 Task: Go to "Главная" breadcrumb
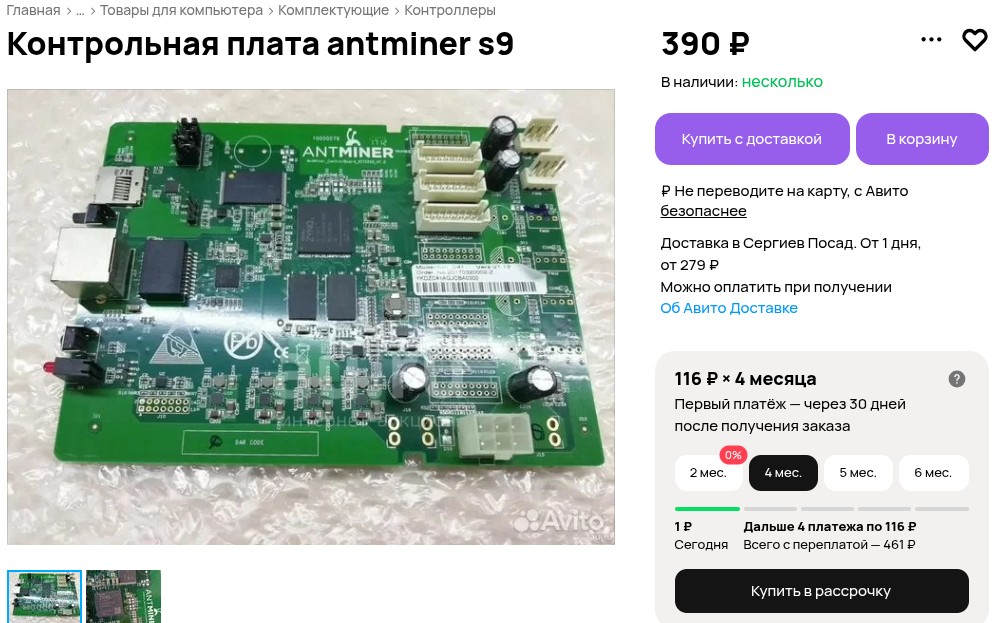34,10
